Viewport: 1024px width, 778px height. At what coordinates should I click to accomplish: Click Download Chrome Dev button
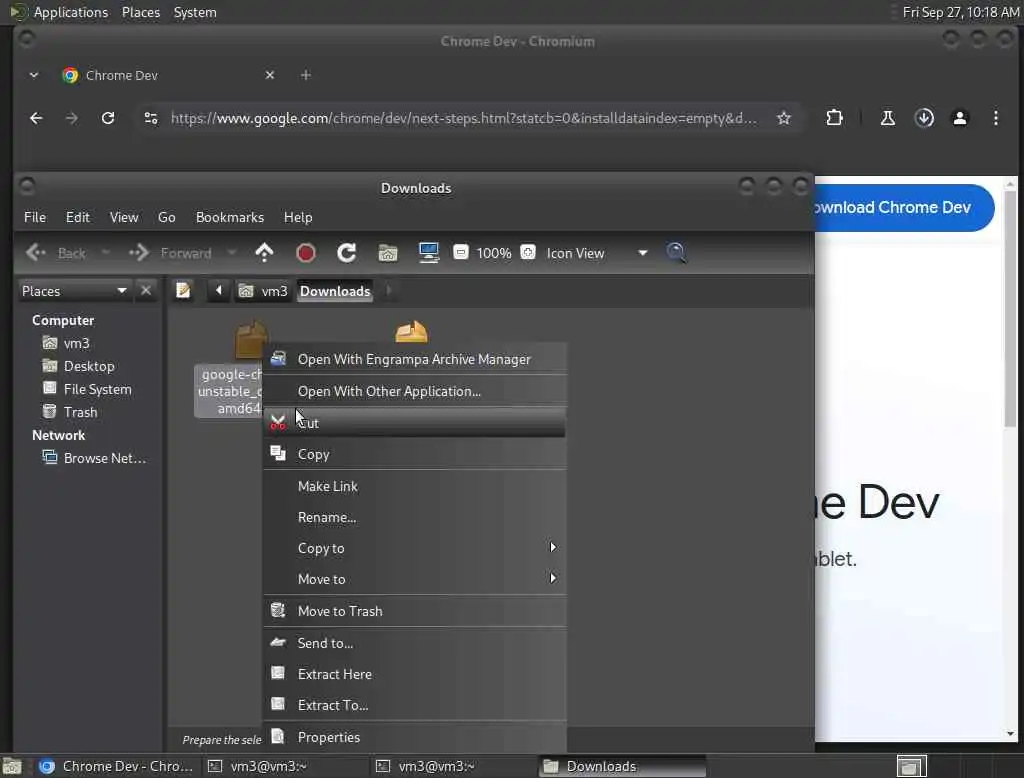point(904,208)
